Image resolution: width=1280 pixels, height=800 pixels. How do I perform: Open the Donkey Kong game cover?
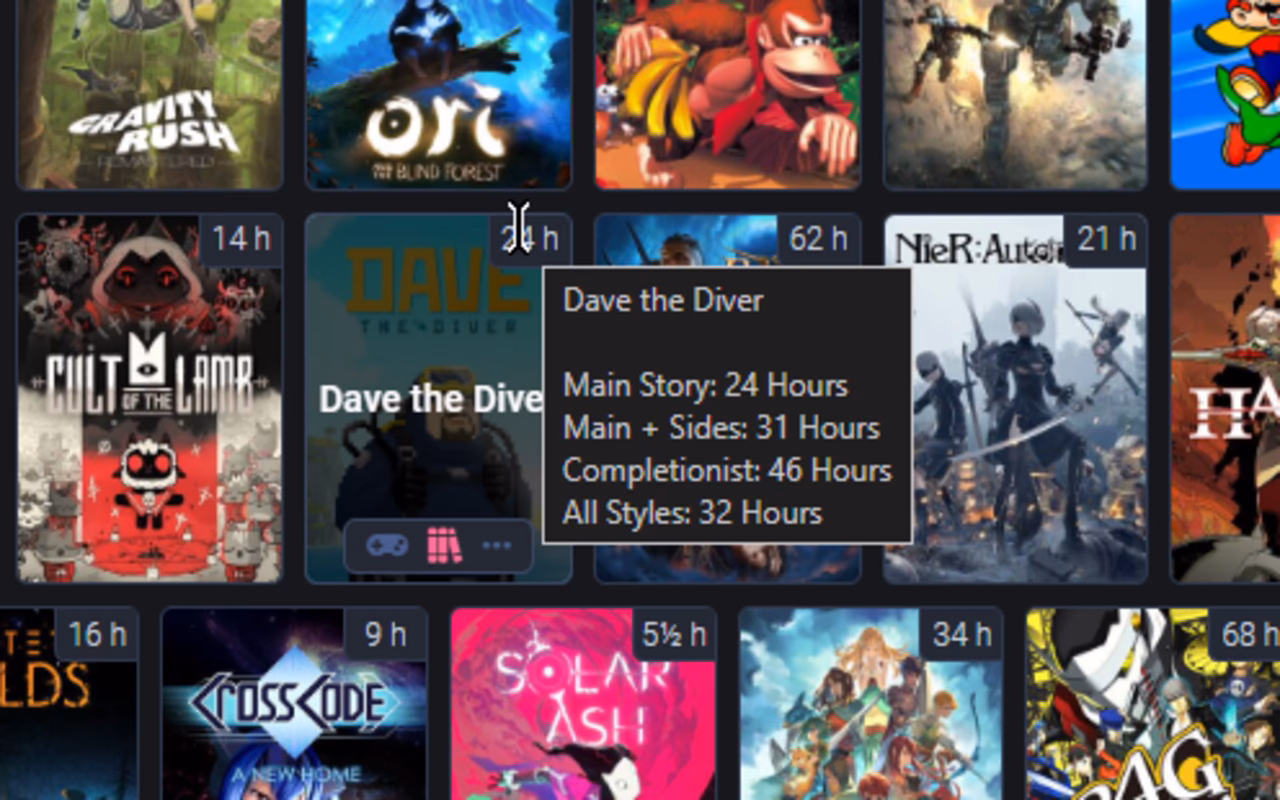pos(727,94)
